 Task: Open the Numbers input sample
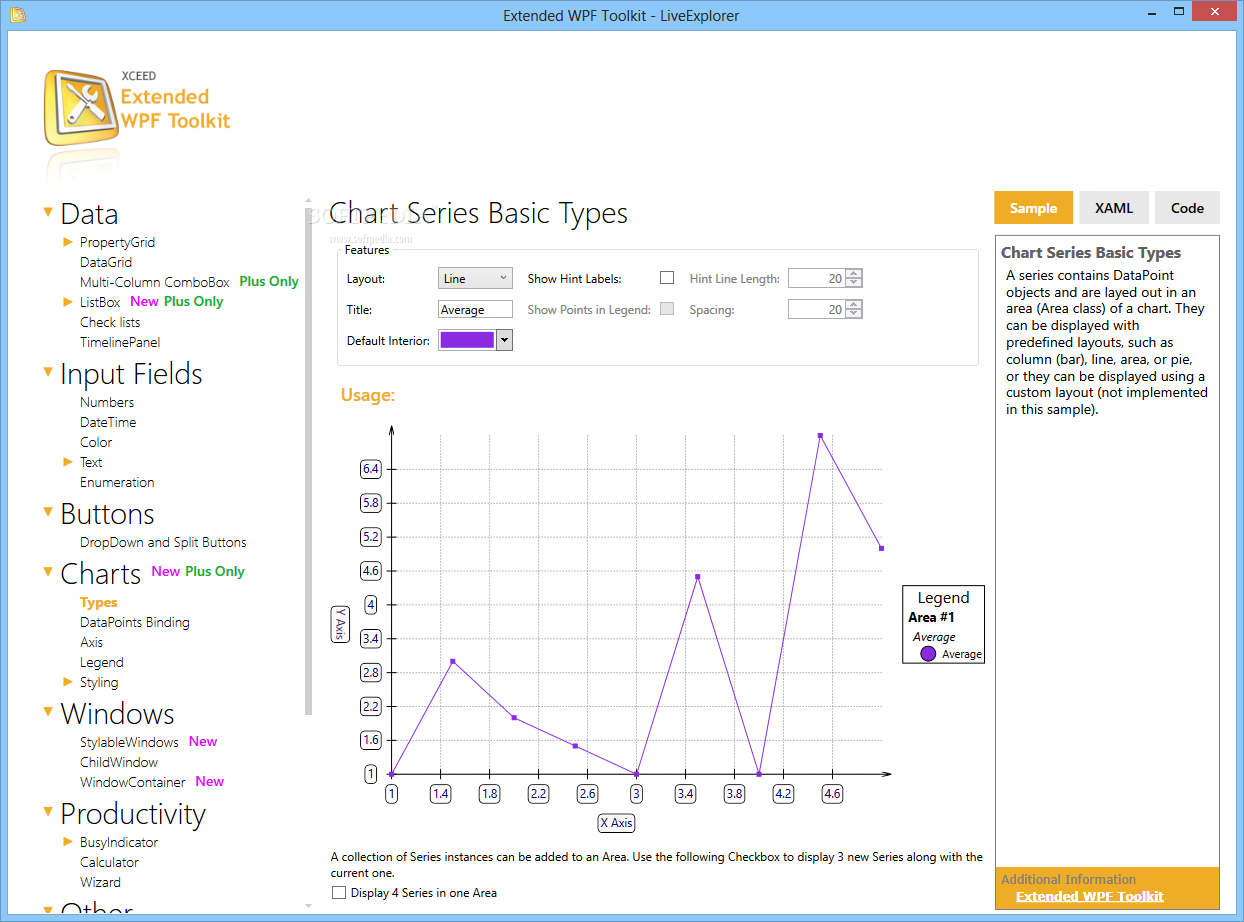pos(107,402)
